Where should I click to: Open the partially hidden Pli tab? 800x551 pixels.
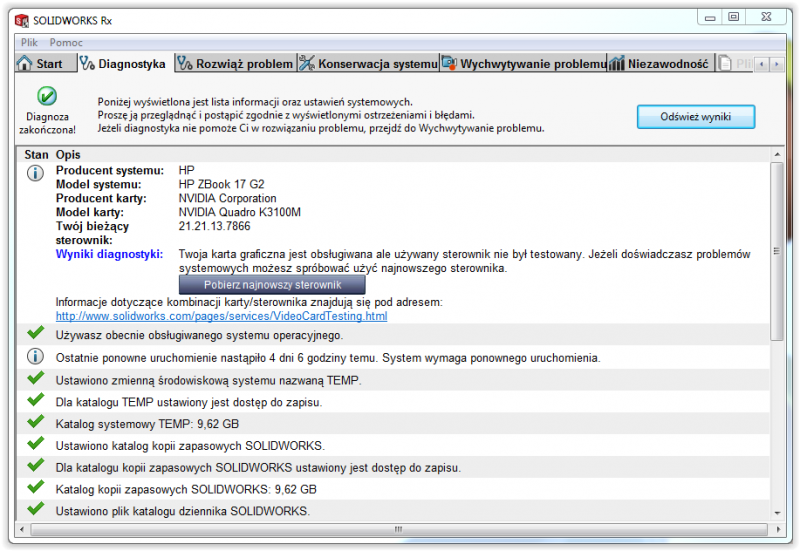[x=735, y=63]
